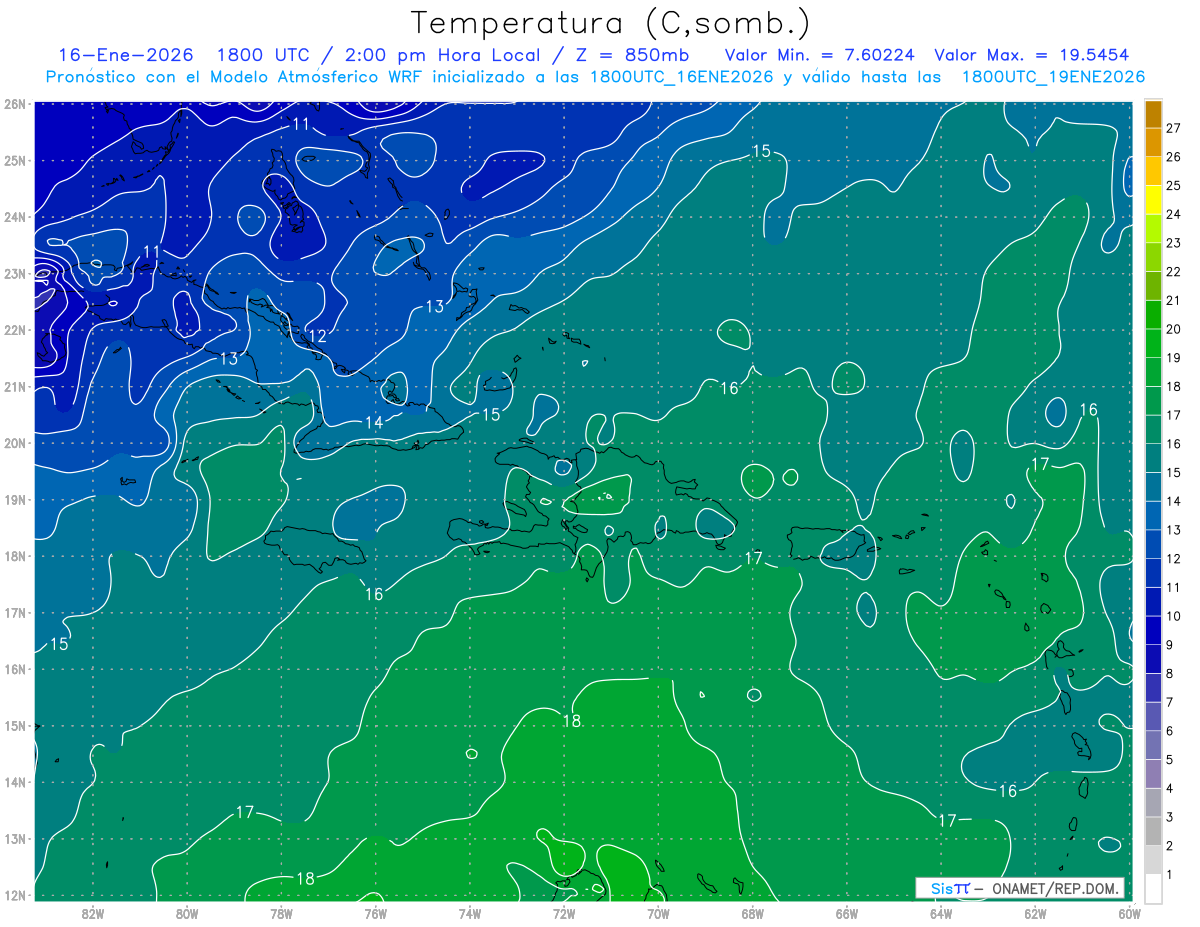Click longitude axis label '82W'
The image size is (1200, 927).
(93, 913)
